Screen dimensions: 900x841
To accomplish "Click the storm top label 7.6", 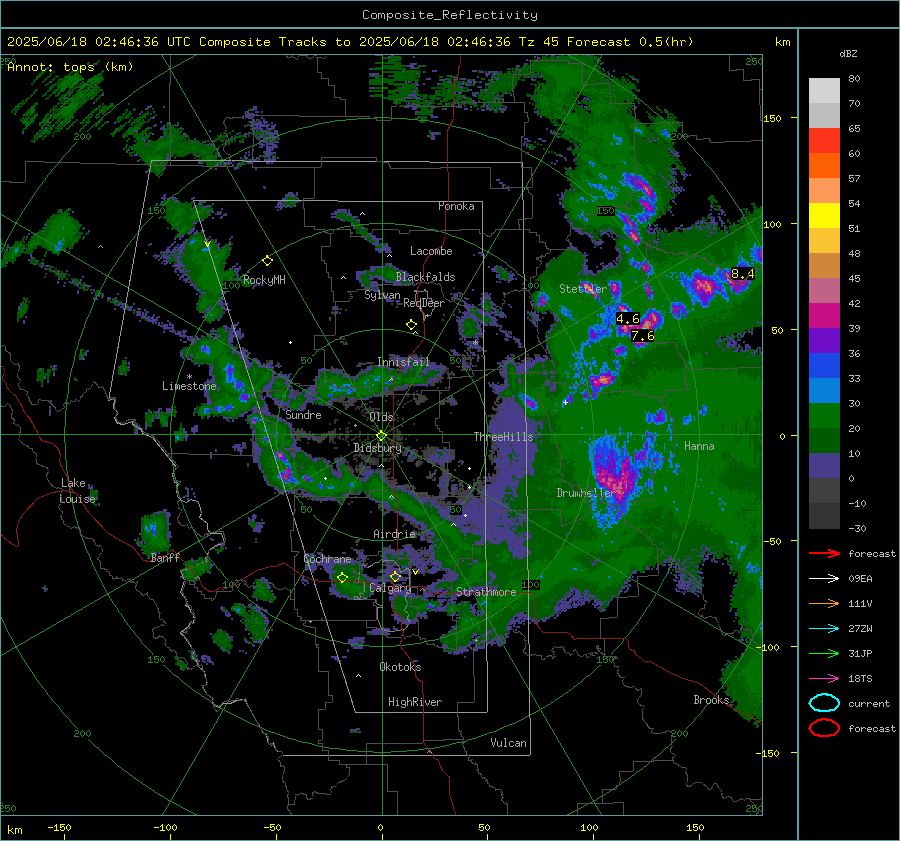I will click(x=642, y=336).
